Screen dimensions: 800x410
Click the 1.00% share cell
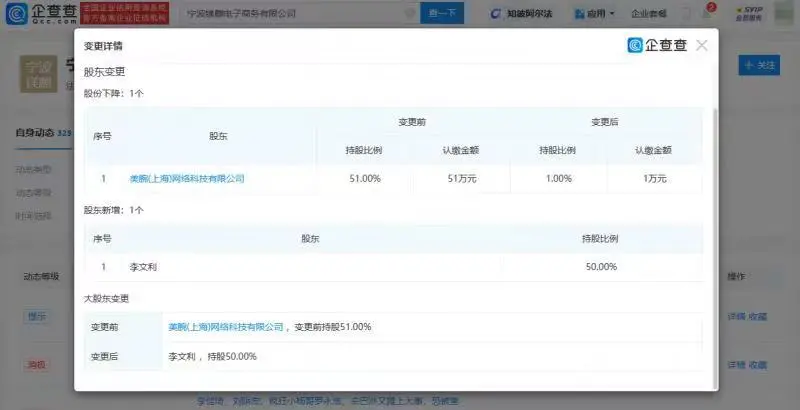[559, 178]
